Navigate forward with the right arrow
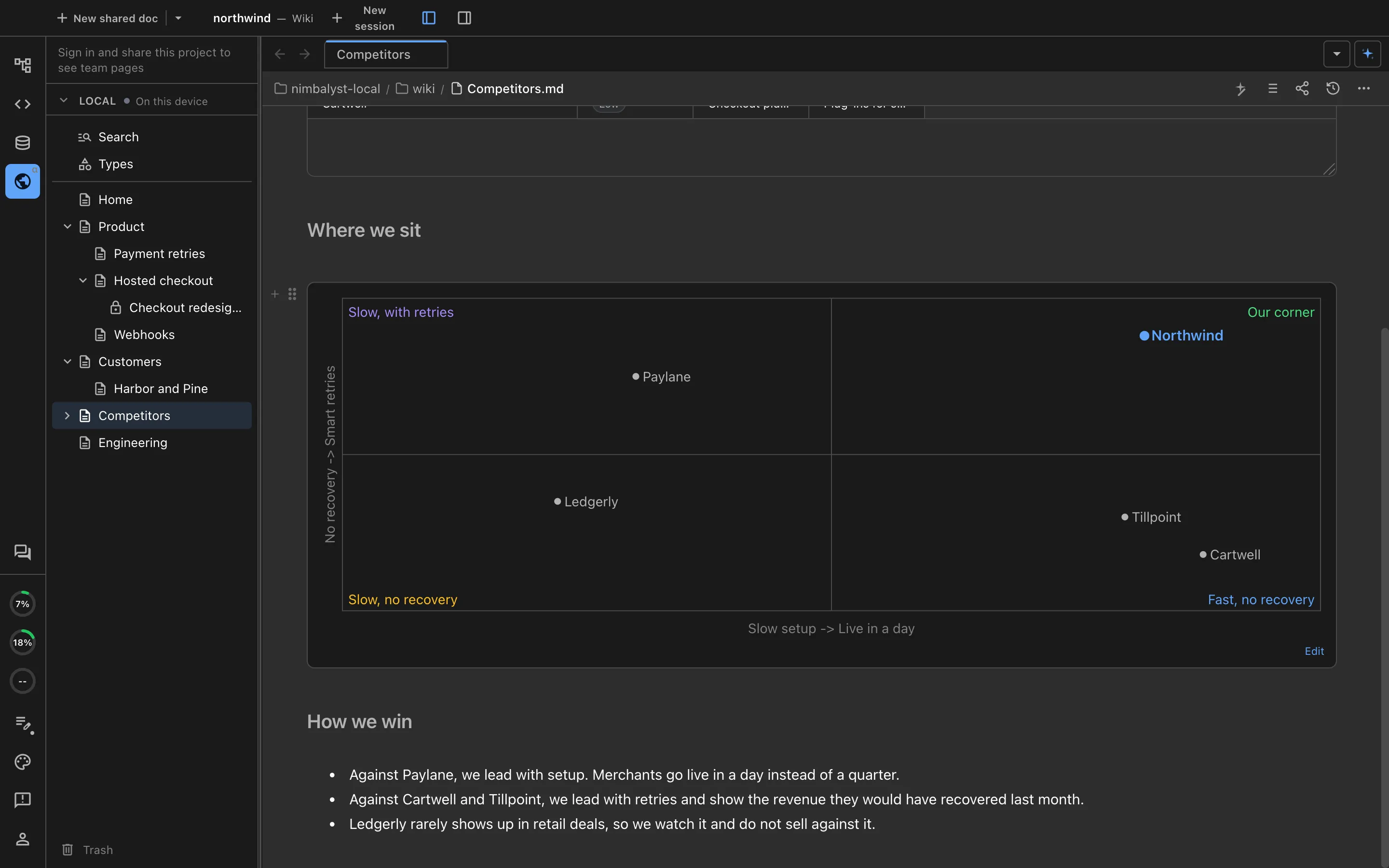 point(305,54)
